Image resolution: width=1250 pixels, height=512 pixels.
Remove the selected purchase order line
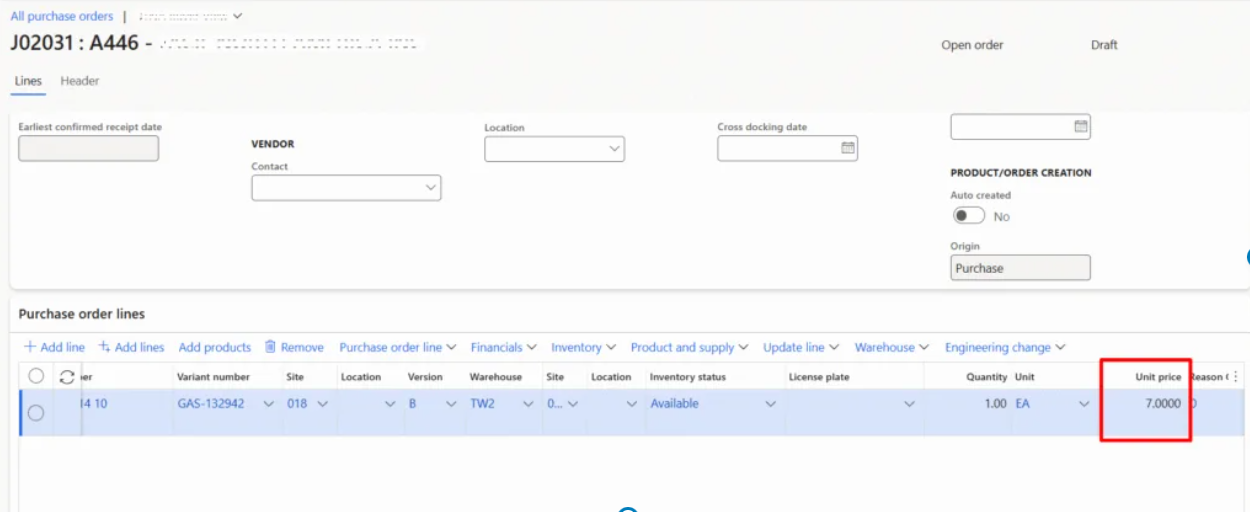(x=294, y=347)
